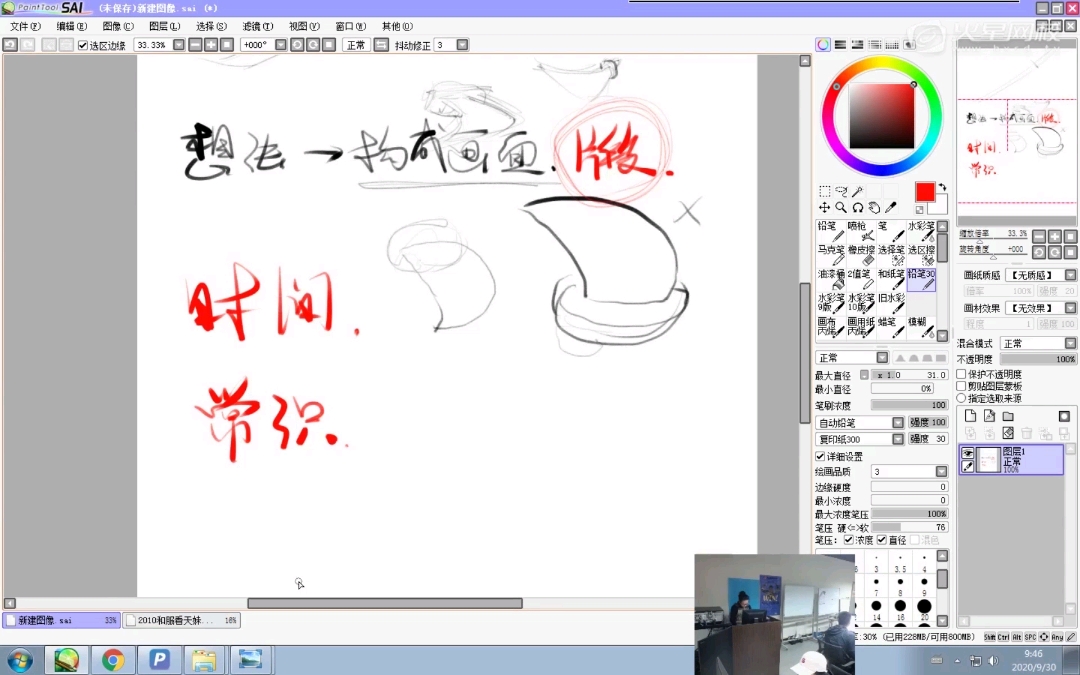Open the 抖动修正 stabilizer dropdown
1080x675 pixels.
463,45
